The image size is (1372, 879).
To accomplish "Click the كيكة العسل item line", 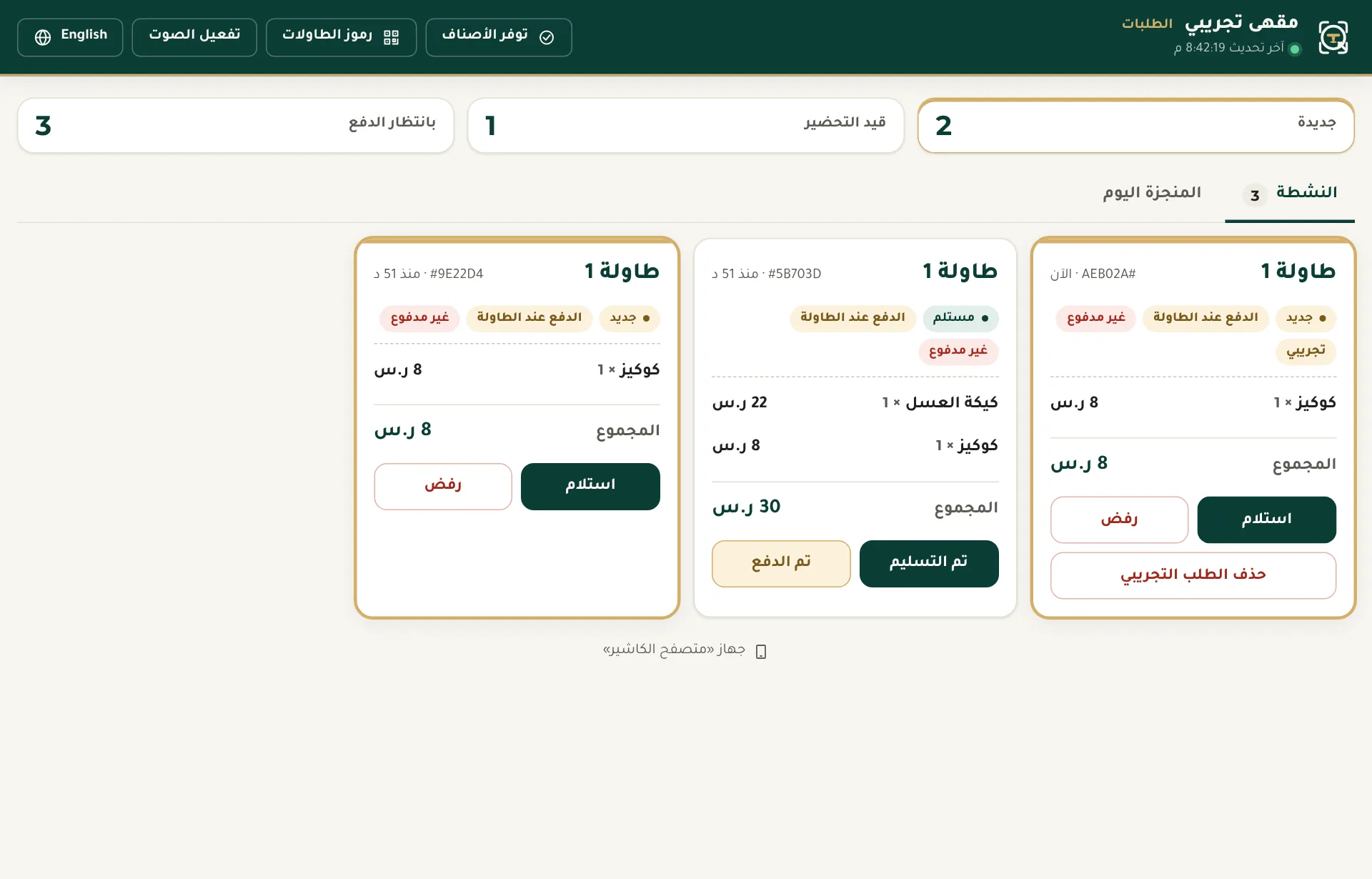I will click(855, 403).
